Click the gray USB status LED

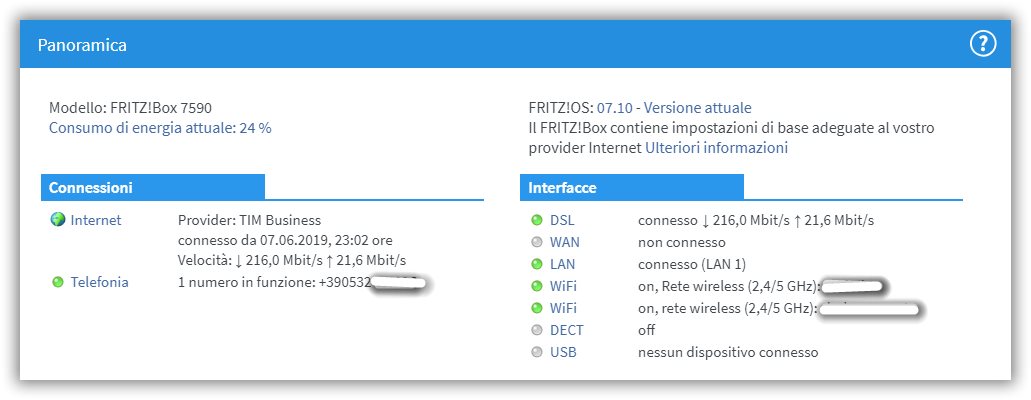(537, 352)
